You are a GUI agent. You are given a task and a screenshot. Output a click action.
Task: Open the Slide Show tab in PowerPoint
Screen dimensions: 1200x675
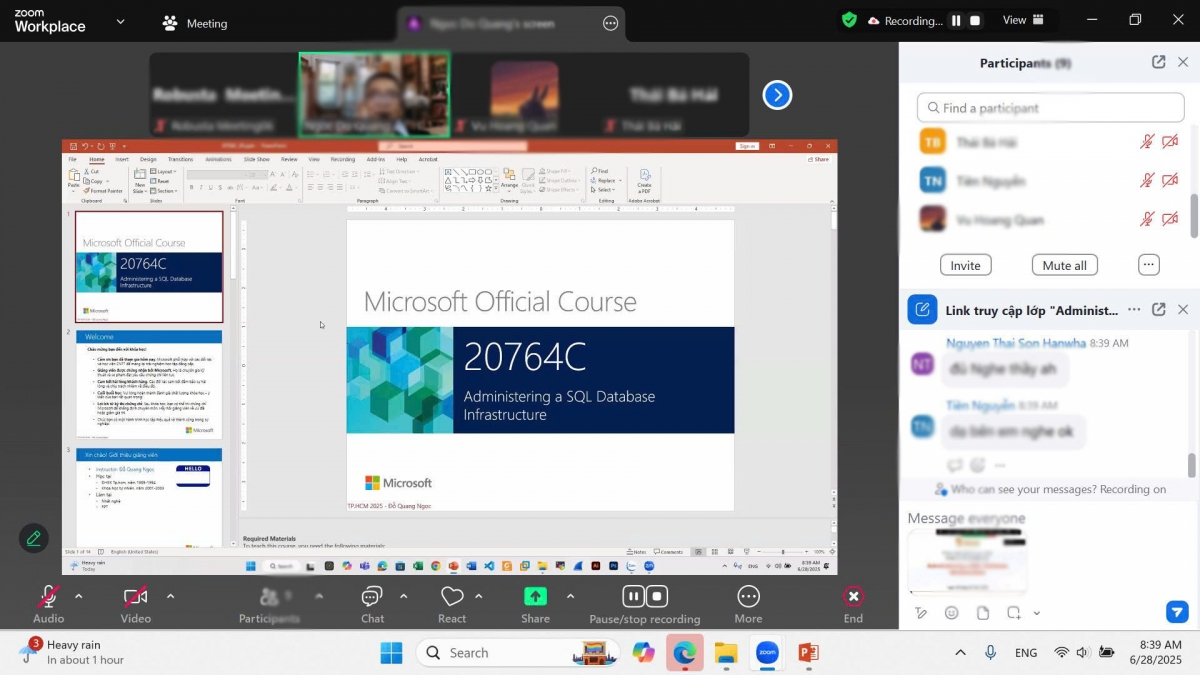point(257,159)
